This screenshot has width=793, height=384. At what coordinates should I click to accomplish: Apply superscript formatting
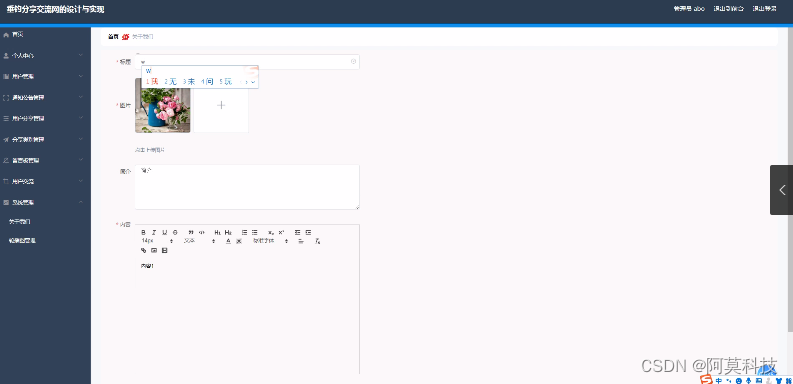(x=281, y=232)
